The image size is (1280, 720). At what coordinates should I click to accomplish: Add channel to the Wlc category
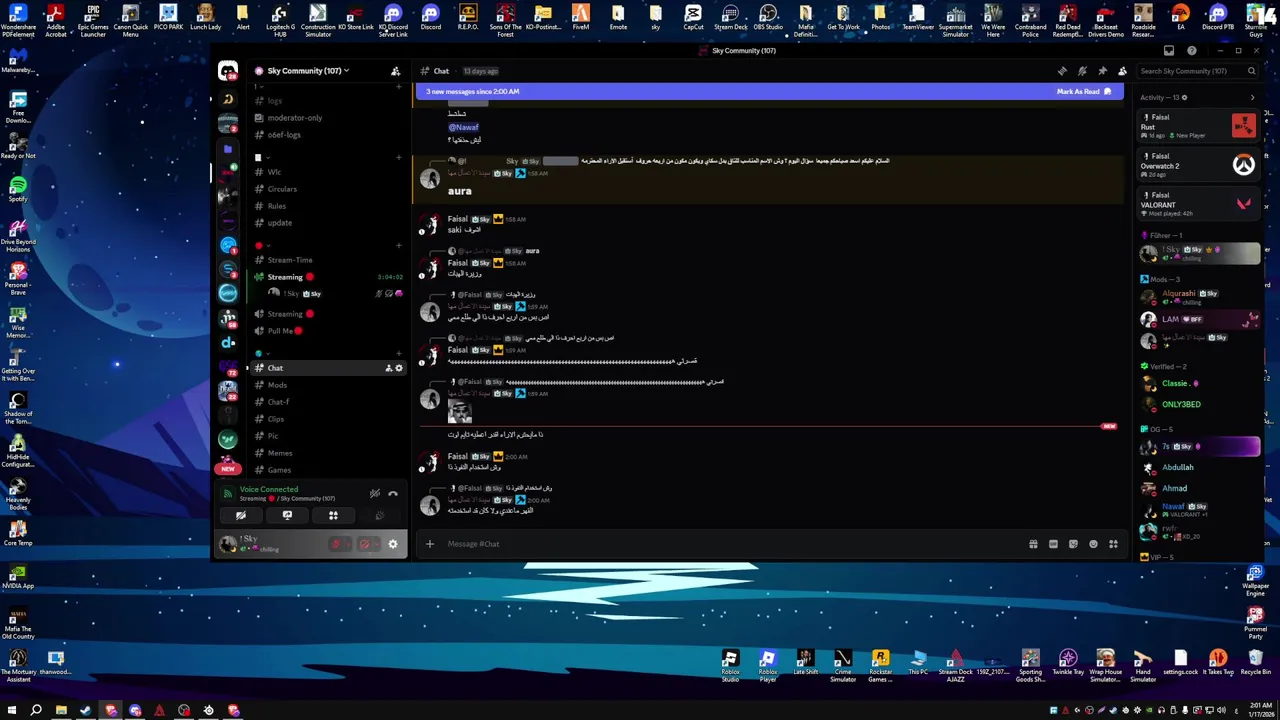tap(399, 157)
